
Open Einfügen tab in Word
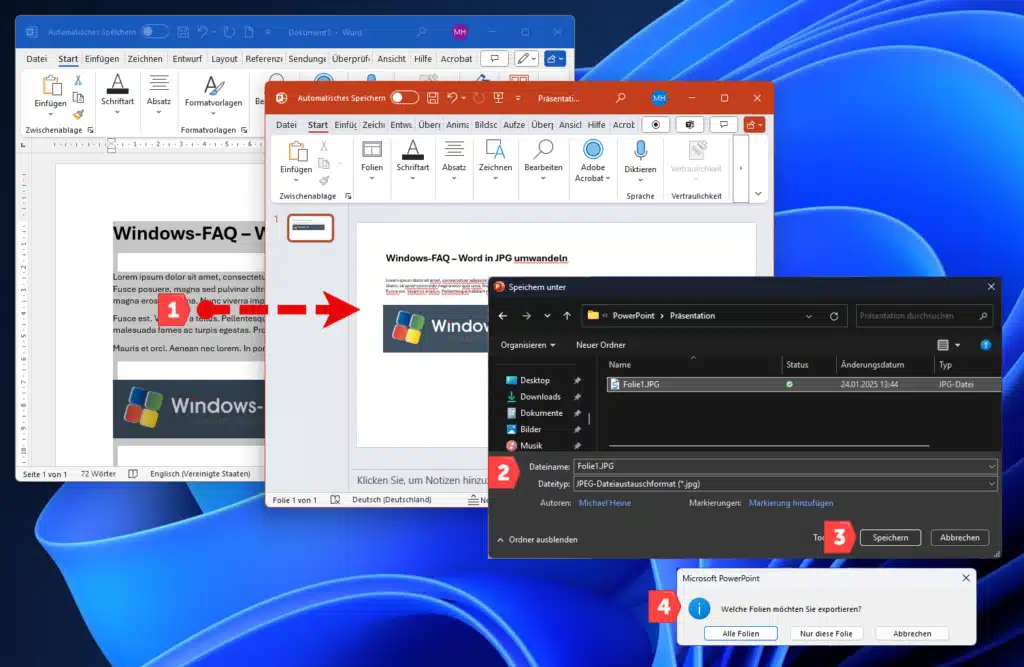(x=102, y=59)
